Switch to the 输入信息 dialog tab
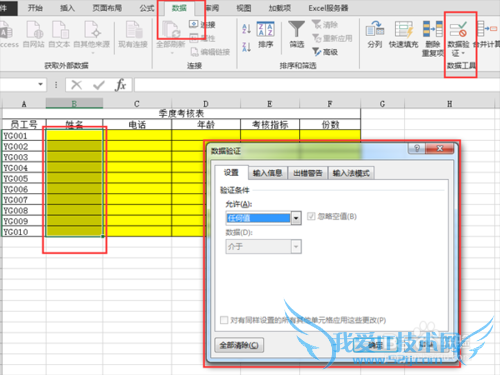The image size is (500, 375). [268, 173]
